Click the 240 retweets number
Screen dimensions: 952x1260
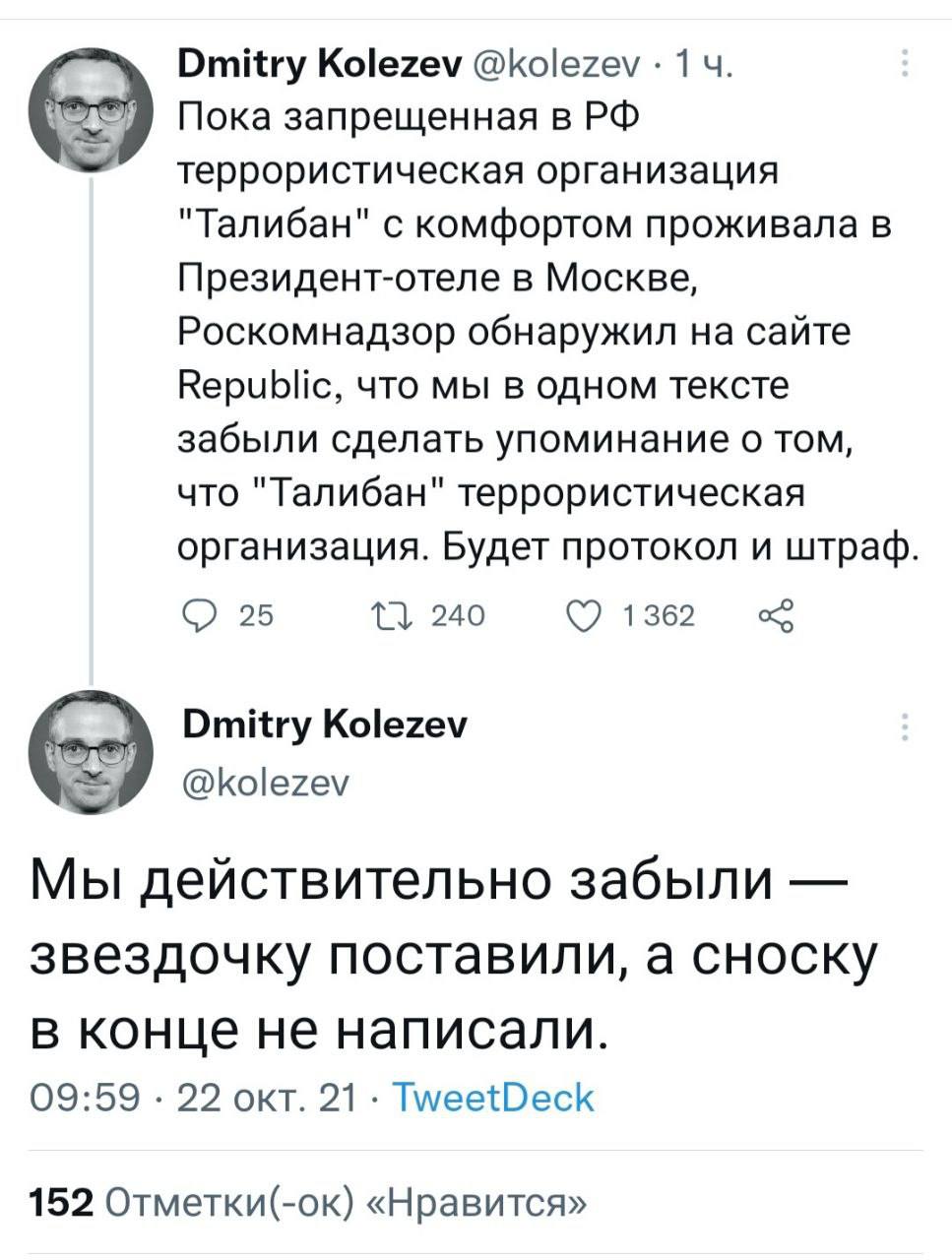click(x=459, y=616)
